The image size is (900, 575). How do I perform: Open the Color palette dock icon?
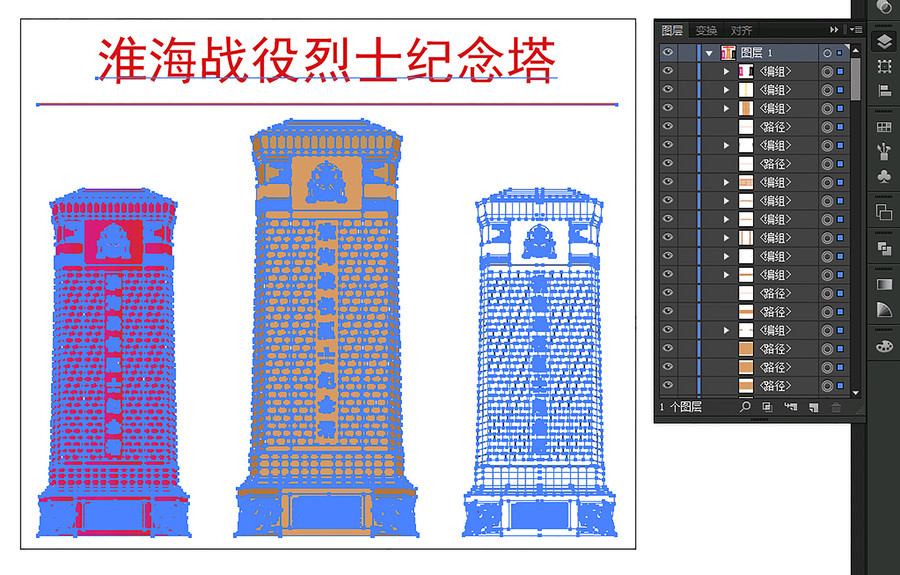[x=884, y=346]
